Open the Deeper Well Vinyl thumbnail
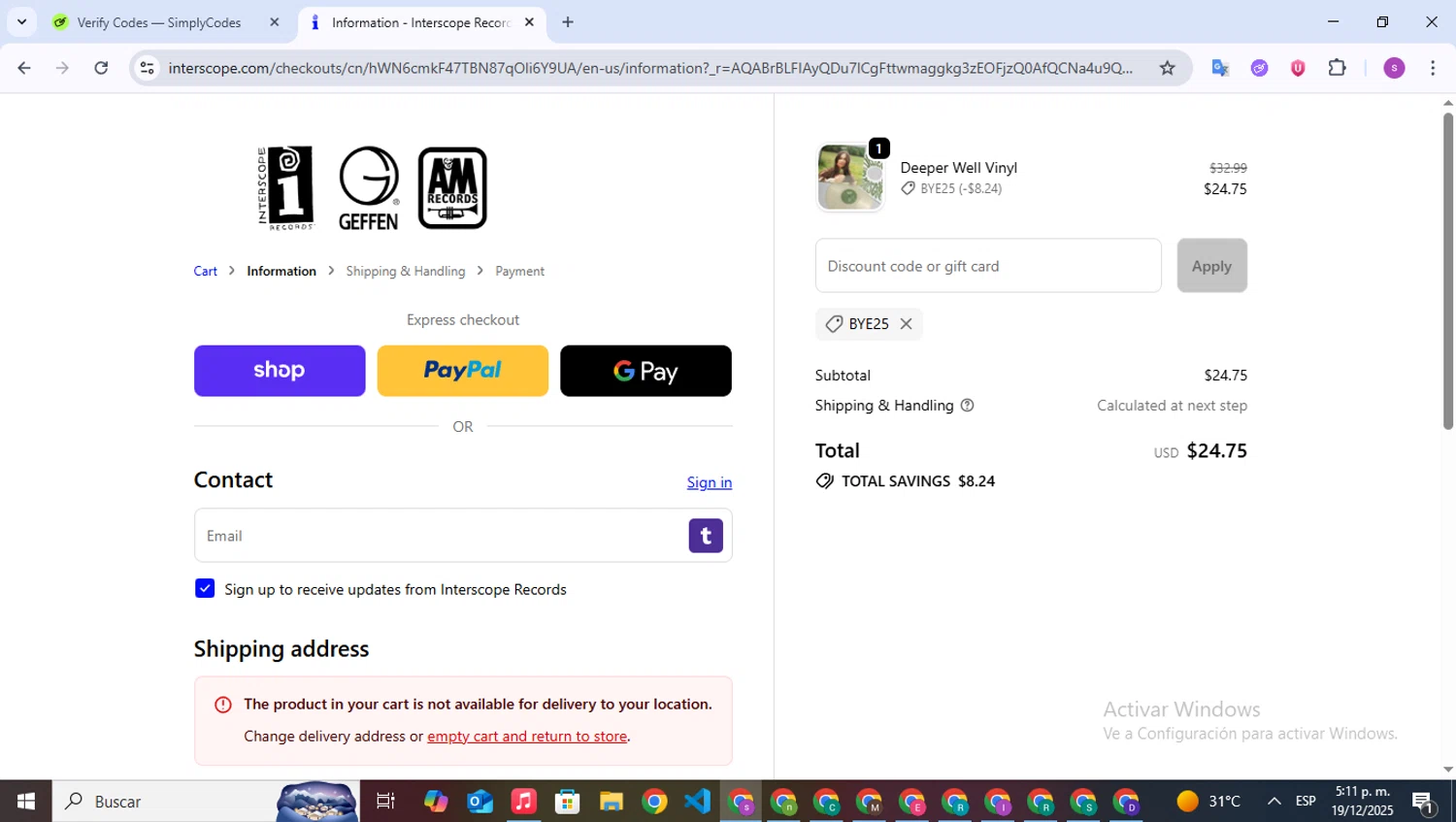This screenshot has width=1456, height=822. click(850, 177)
